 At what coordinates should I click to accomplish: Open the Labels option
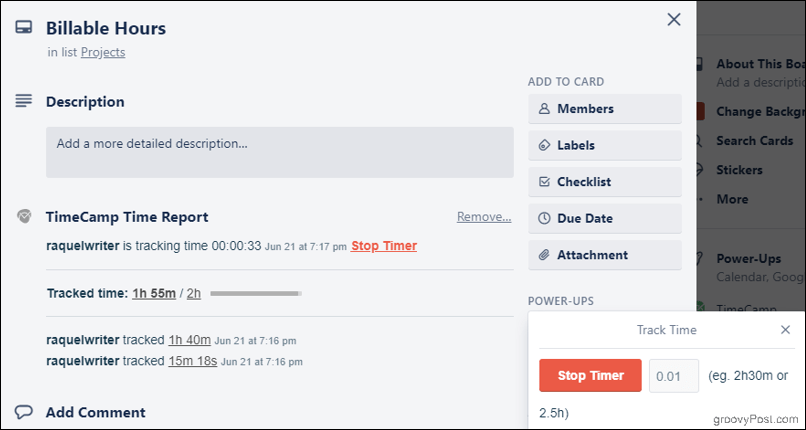(604, 145)
